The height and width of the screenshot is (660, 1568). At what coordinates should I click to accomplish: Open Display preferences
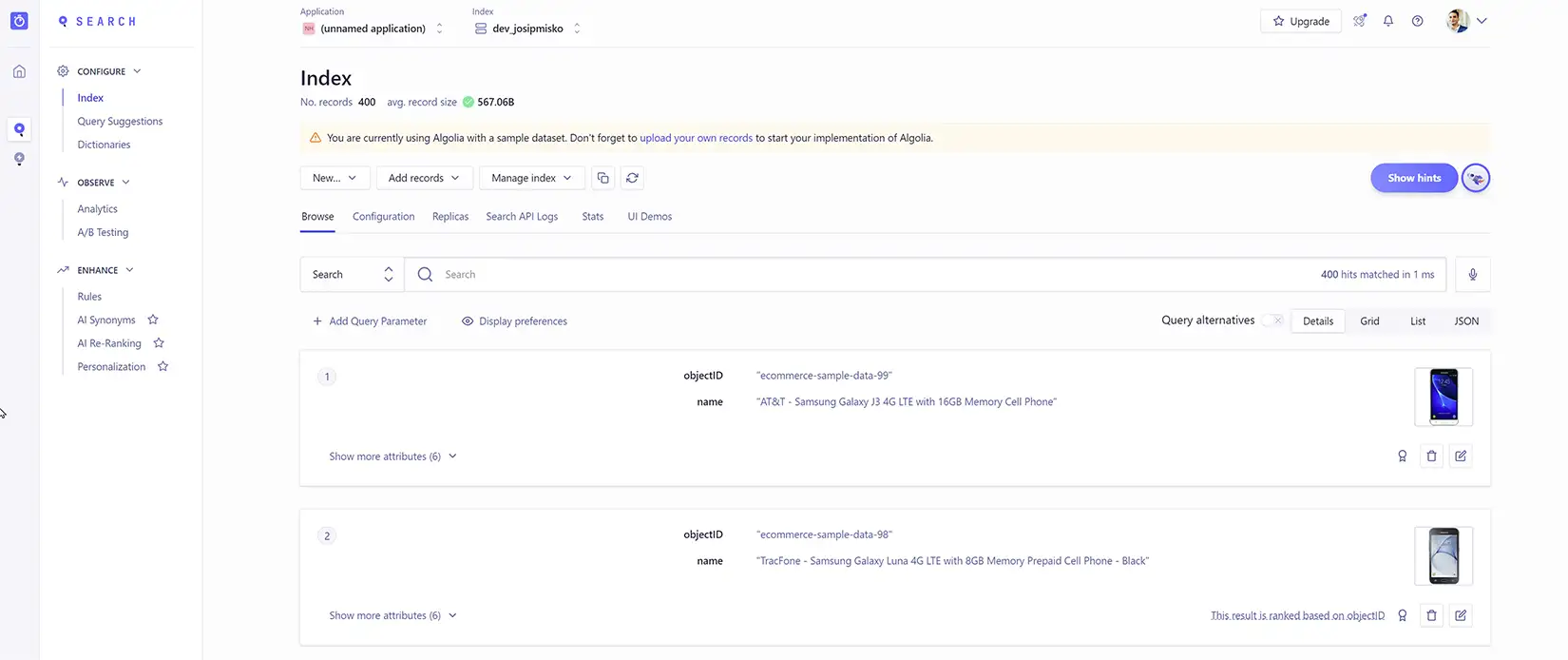pyautogui.click(x=514, y=321)
